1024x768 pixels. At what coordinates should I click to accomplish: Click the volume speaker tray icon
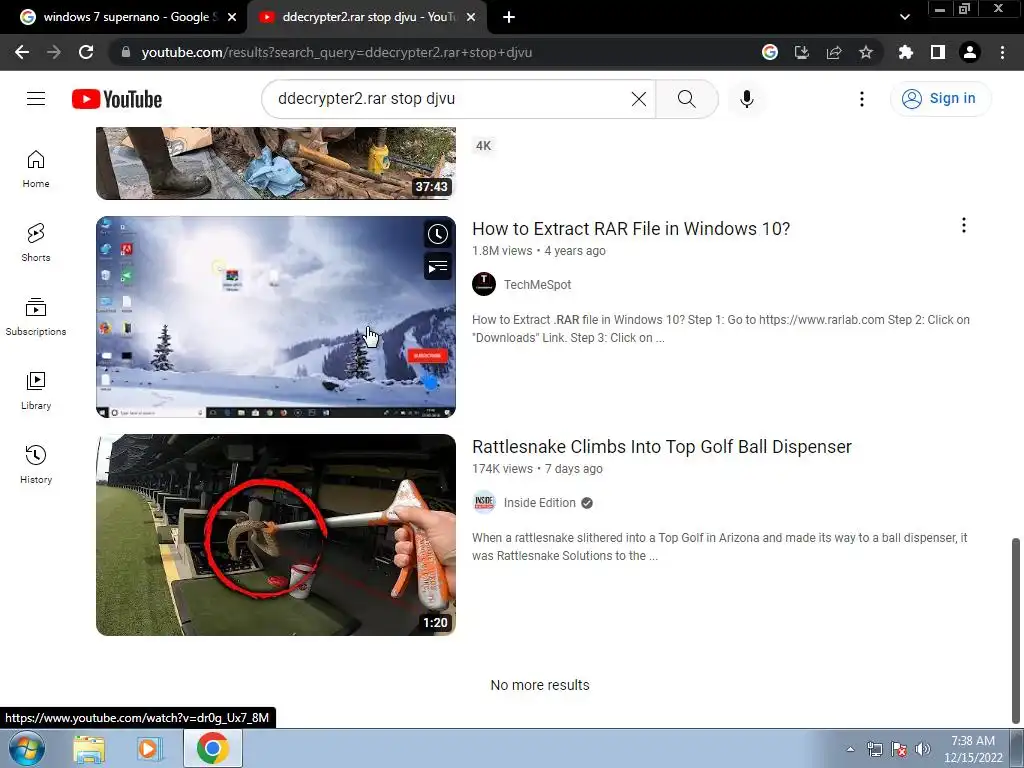pos(922,749)
